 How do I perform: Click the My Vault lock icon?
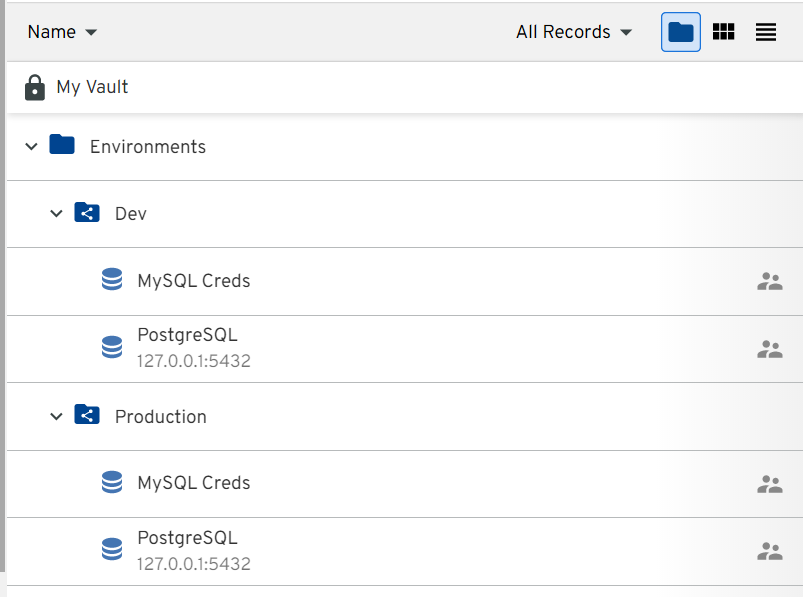[35, 88]
